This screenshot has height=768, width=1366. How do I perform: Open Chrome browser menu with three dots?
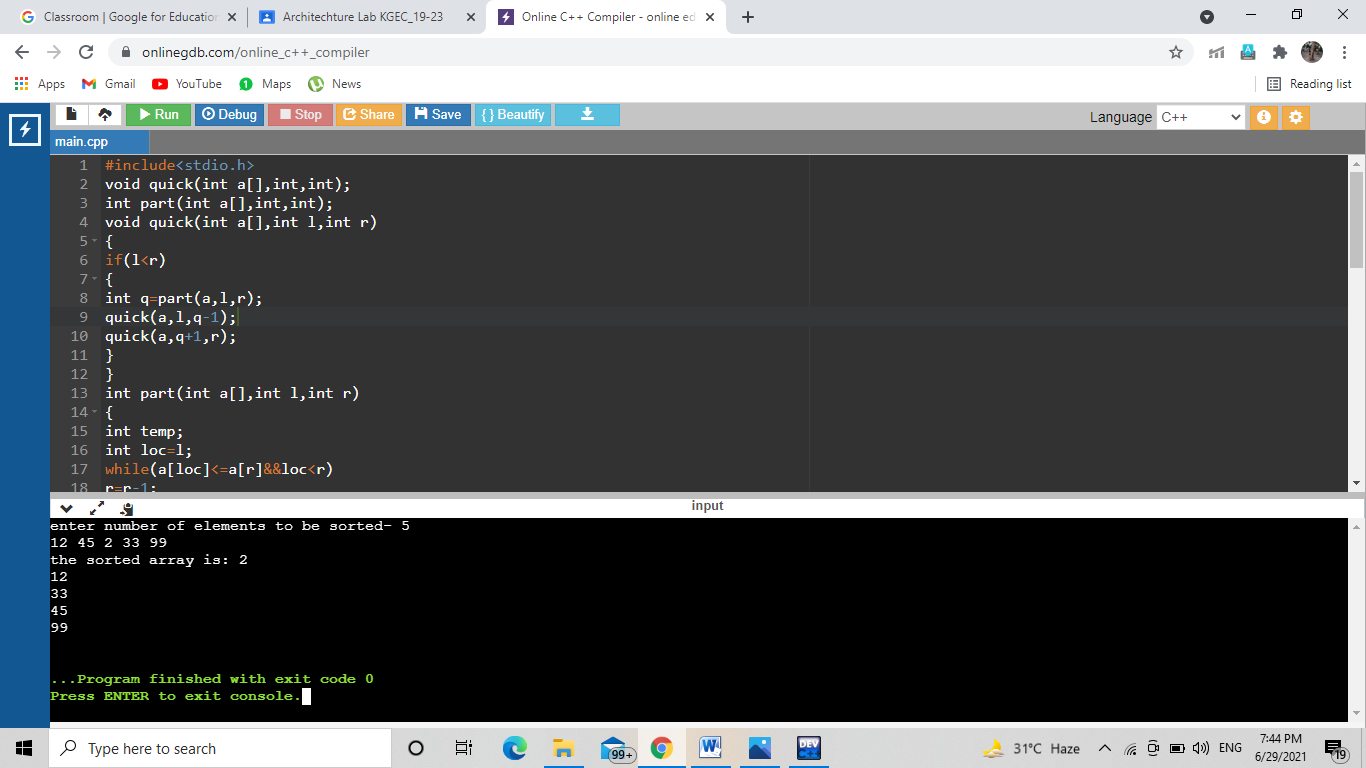pos(1343,50)
